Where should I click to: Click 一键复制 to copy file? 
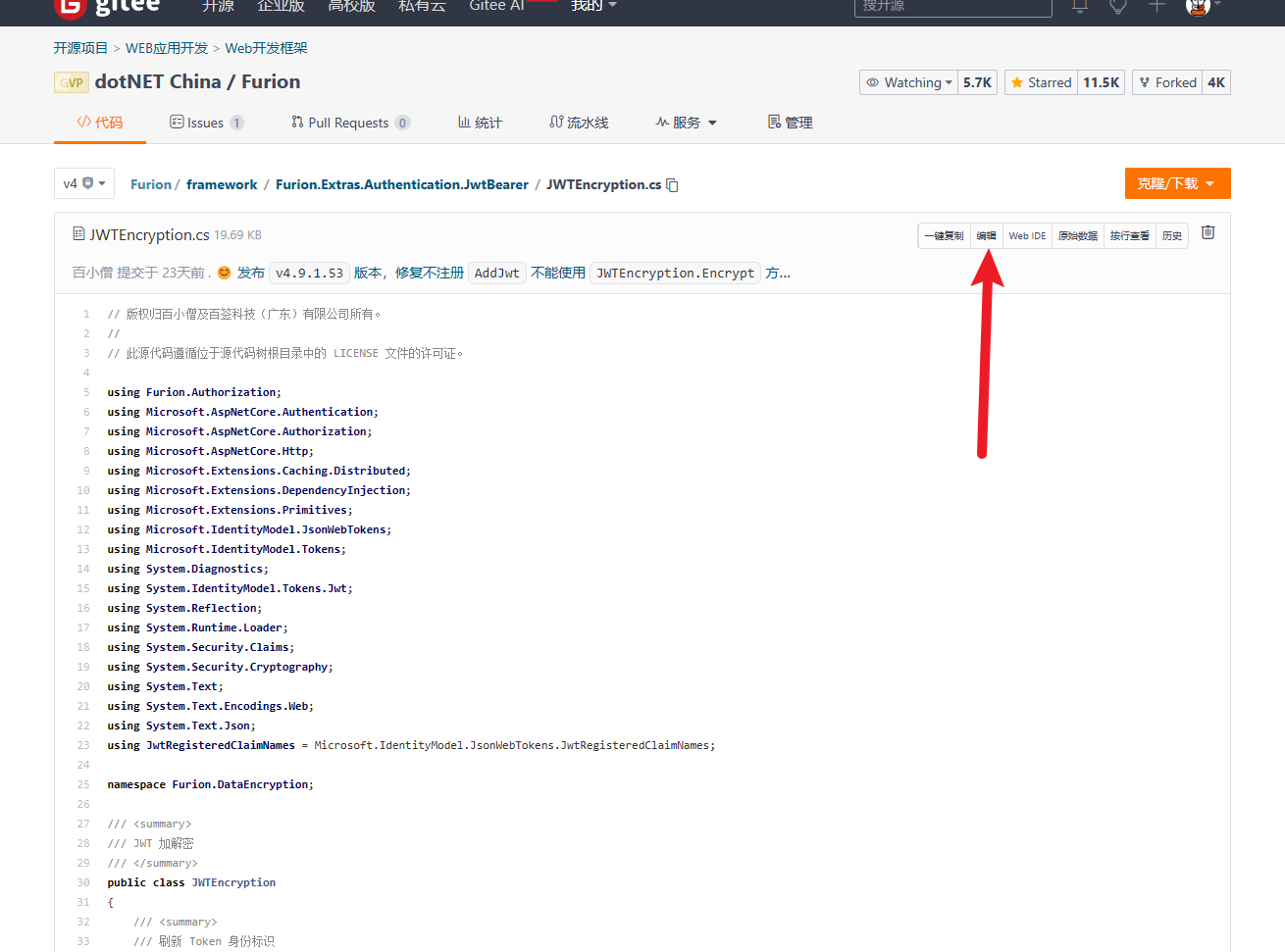(x=944, y=235)
